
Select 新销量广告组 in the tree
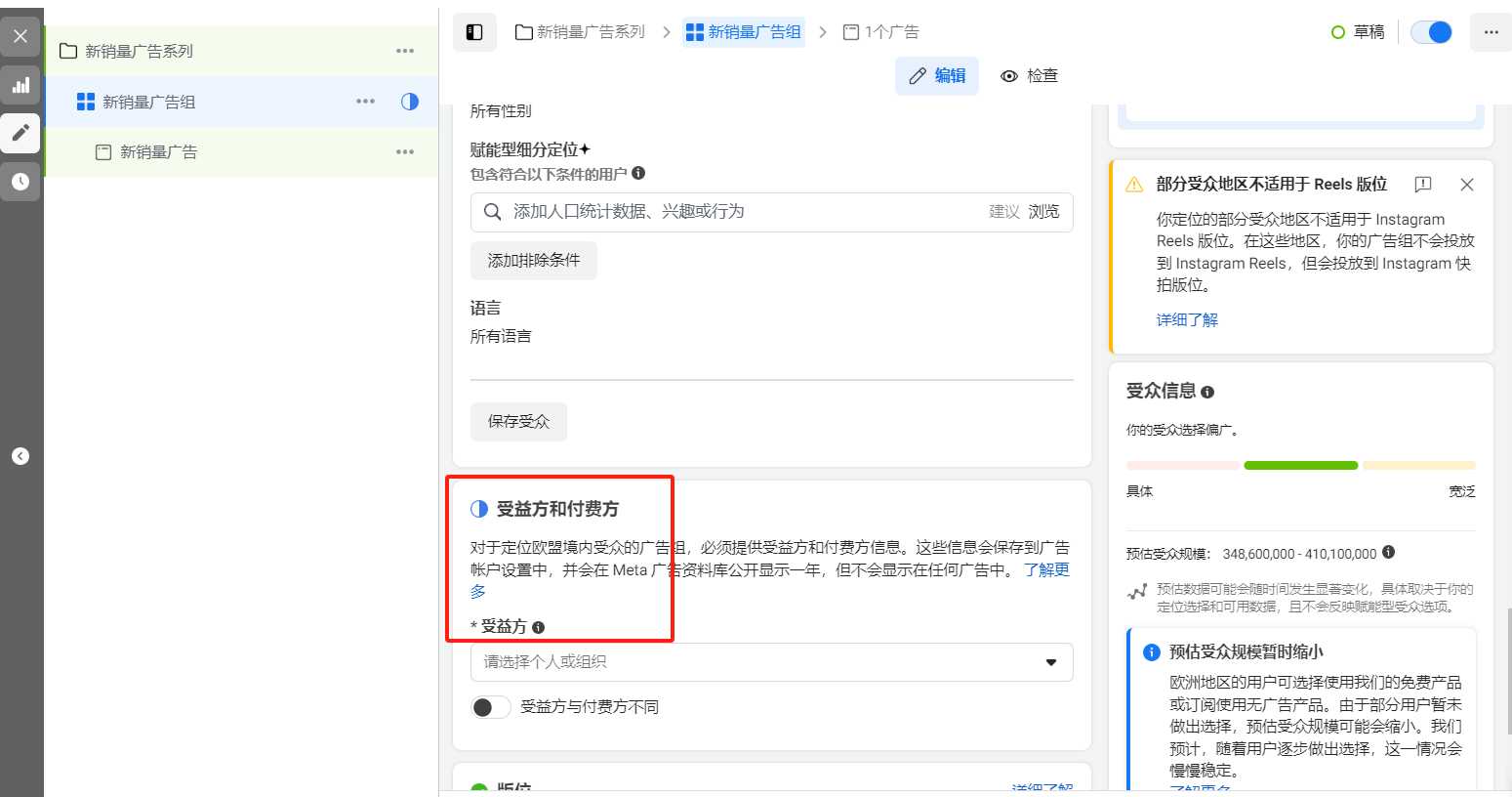[x=148, y=102]
